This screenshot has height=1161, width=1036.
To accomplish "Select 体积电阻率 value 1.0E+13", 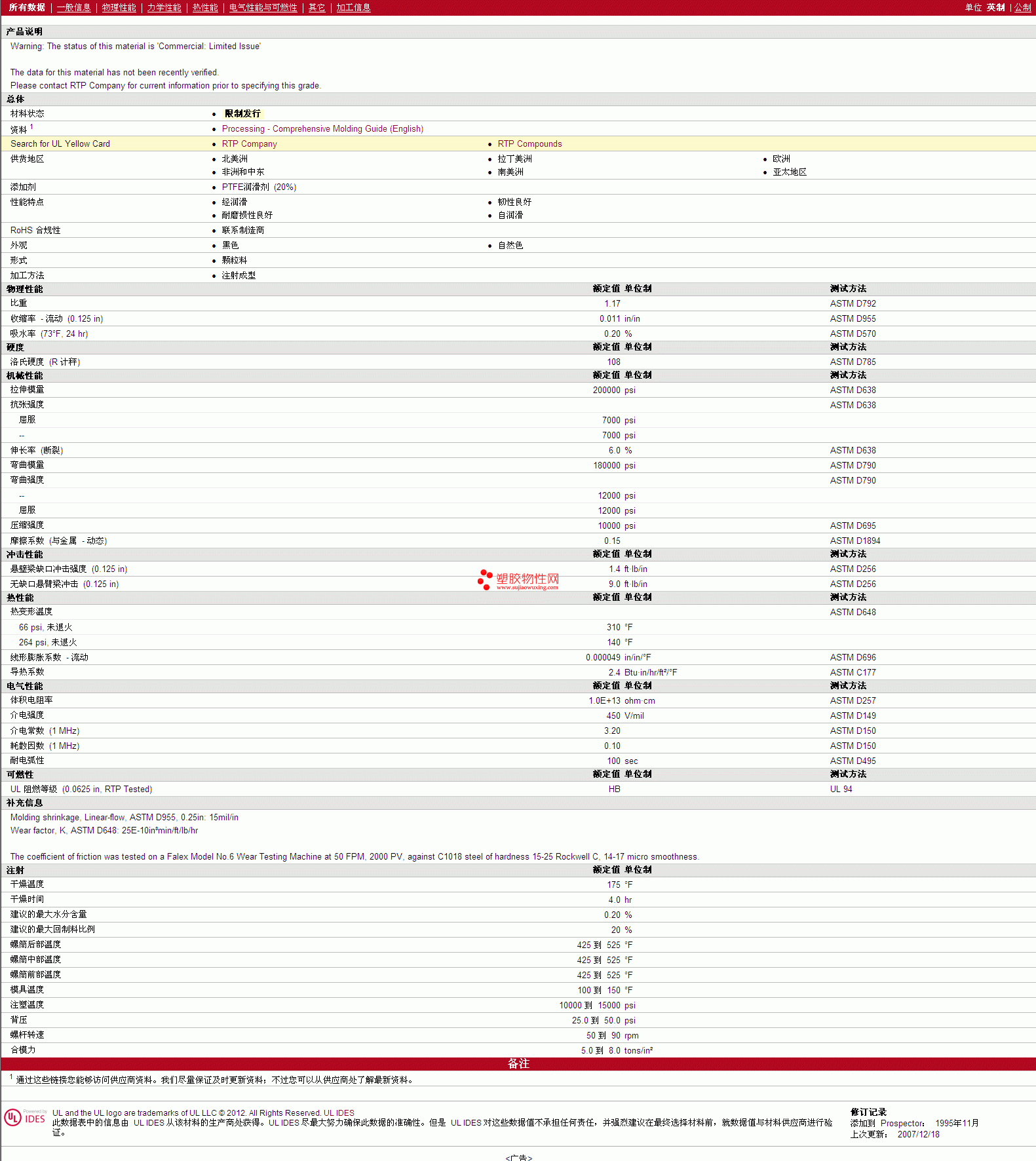I will [x=604, y=701].
